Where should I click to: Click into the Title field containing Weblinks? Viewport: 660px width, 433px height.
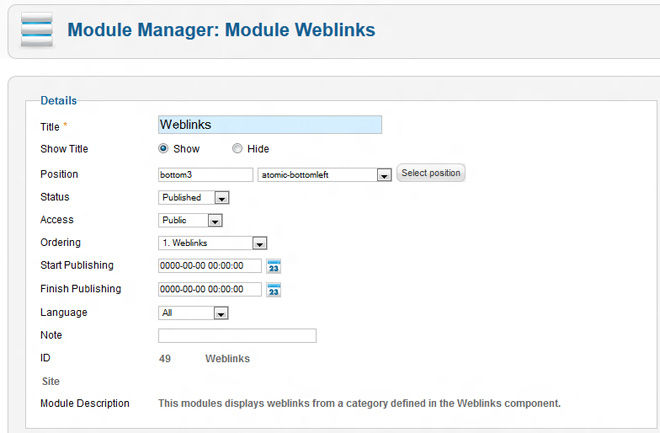point(270,125)
